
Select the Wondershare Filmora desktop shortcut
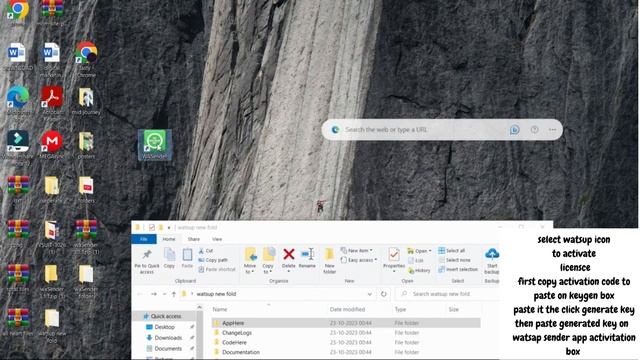click(18, 147)
